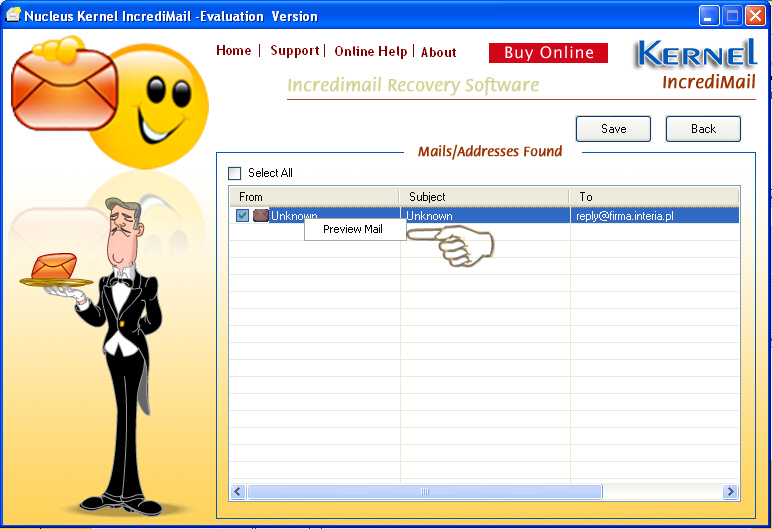Viewport: 772px width, 529px height.
Task: Sort by the To column header
Action: (654, 197)
